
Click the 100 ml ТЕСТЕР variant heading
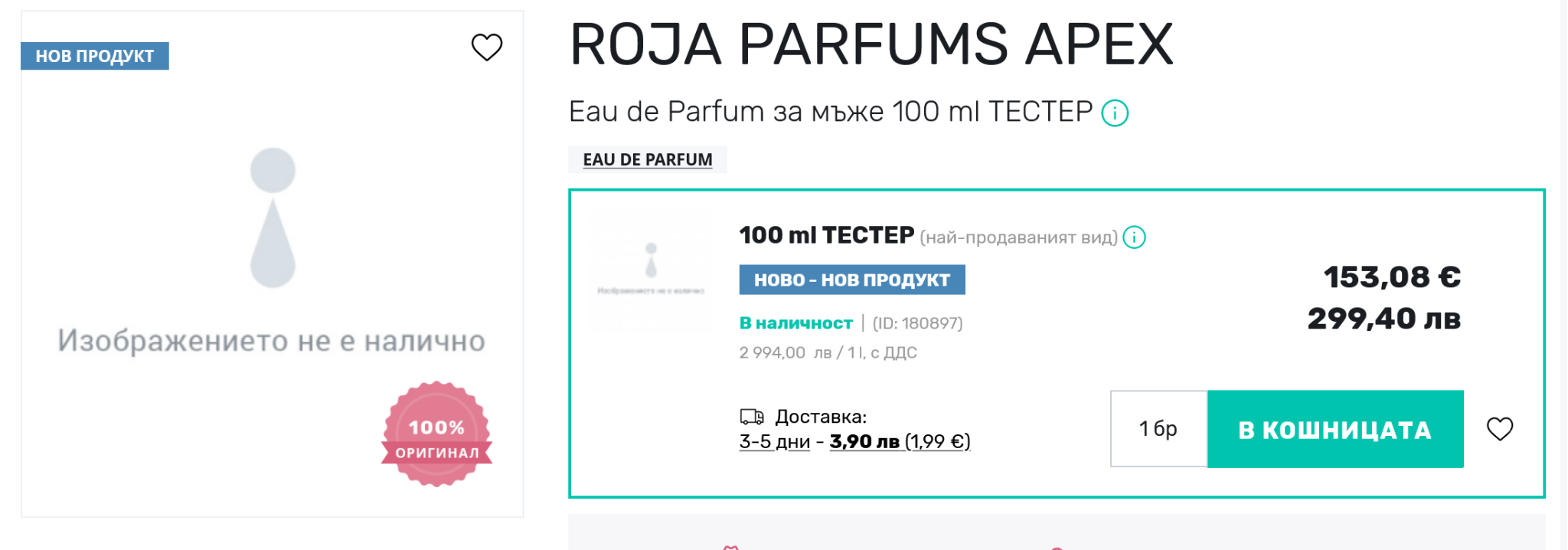click(826, 235)
